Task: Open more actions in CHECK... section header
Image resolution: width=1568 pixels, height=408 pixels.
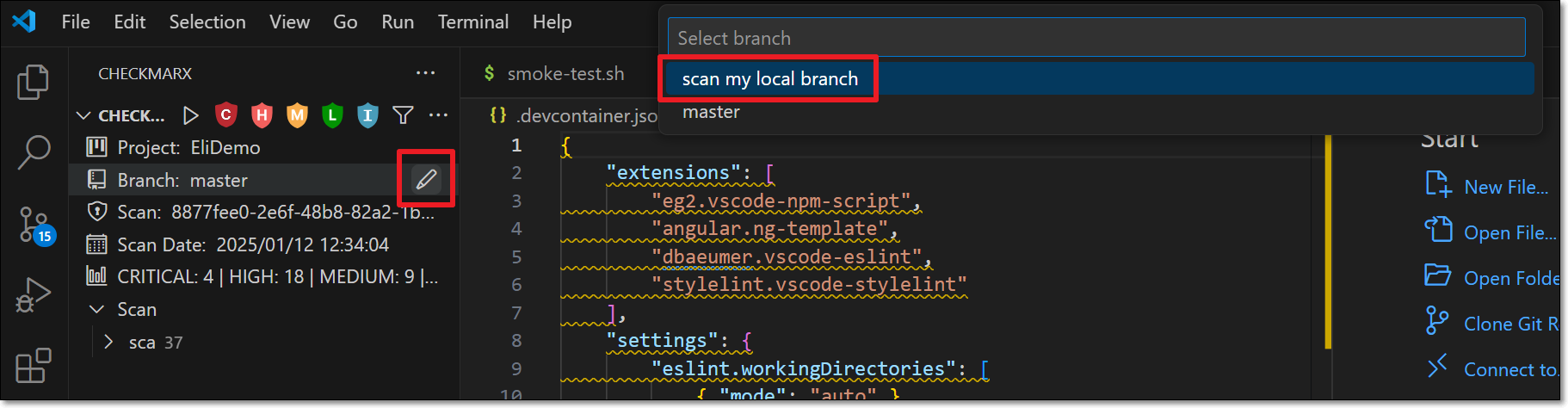Action: click(x=438, y=114)
